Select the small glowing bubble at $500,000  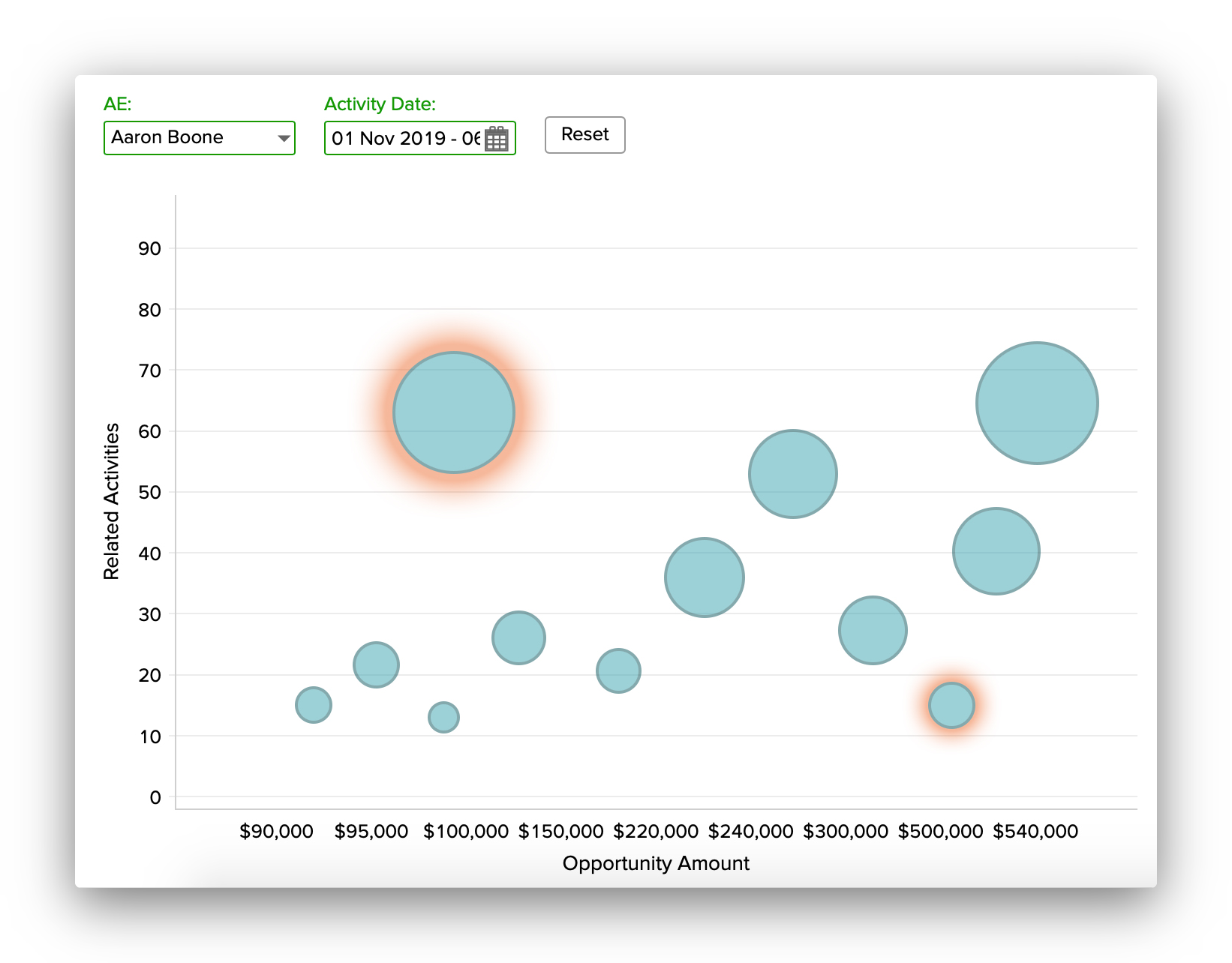click(951, 705)
